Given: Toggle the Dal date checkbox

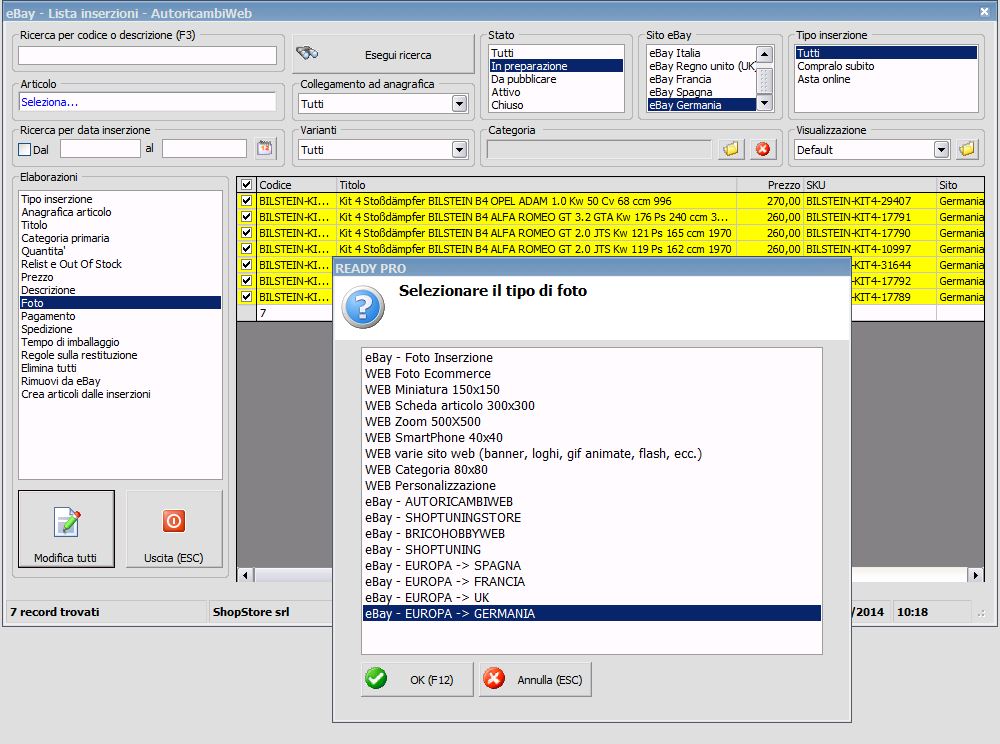Looking at the screenshot, I should pyautogui.click(x=25, y=150).
